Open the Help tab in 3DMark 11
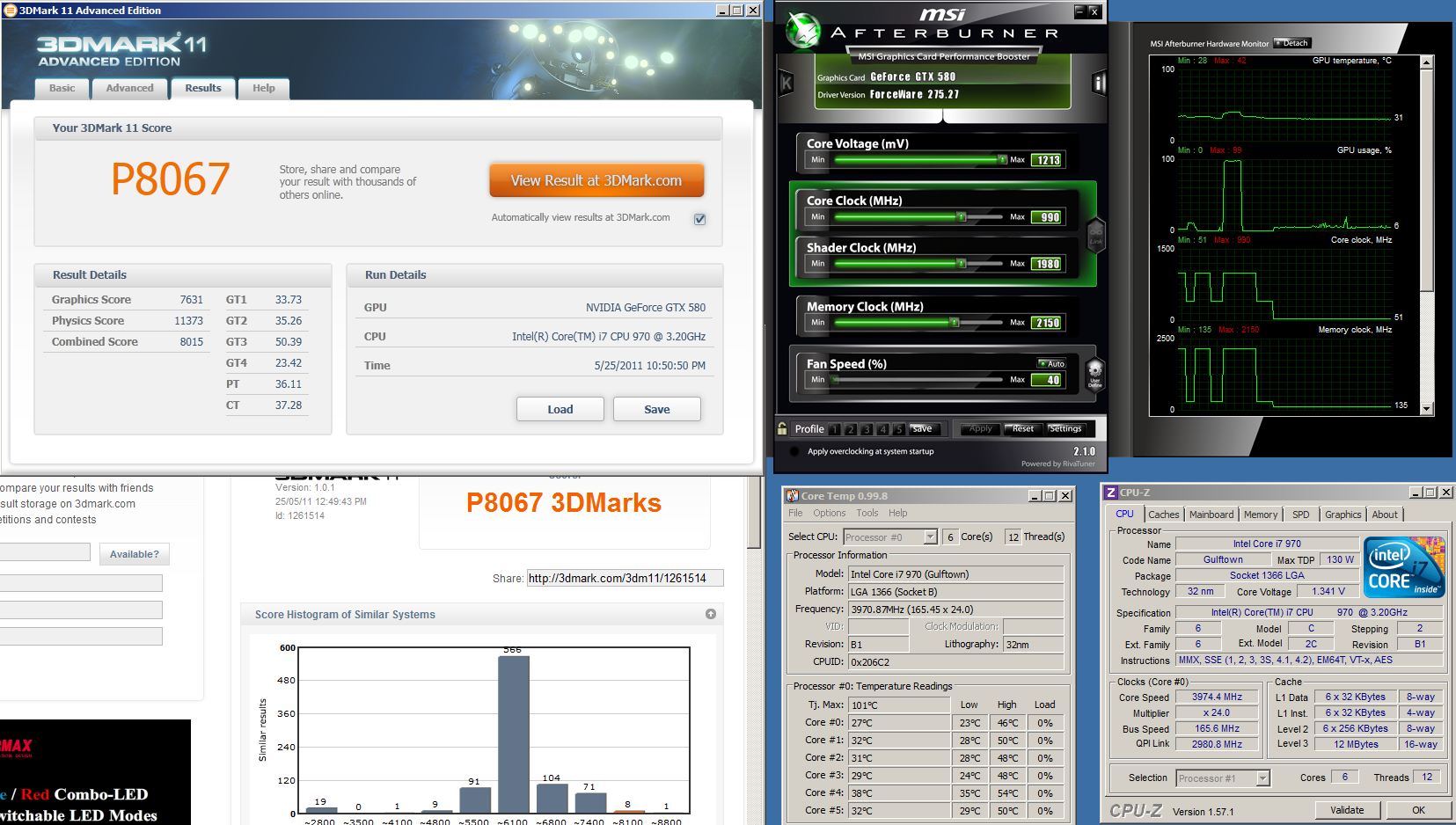Screen dimensions: 1456x825 click(264, 88)
